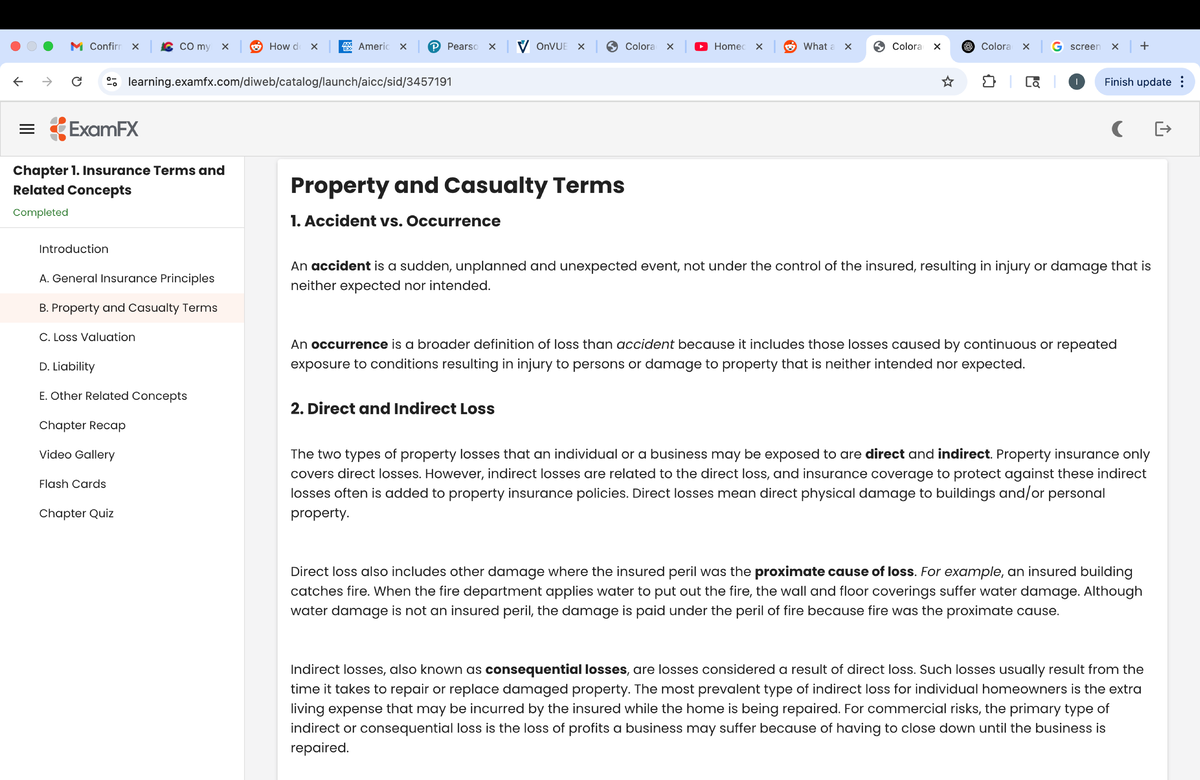The height and width of the screenshot is (780, 1200).
Task: Click the 2. Direct and Indirect Loss heading
Action: tap(392, 408)
